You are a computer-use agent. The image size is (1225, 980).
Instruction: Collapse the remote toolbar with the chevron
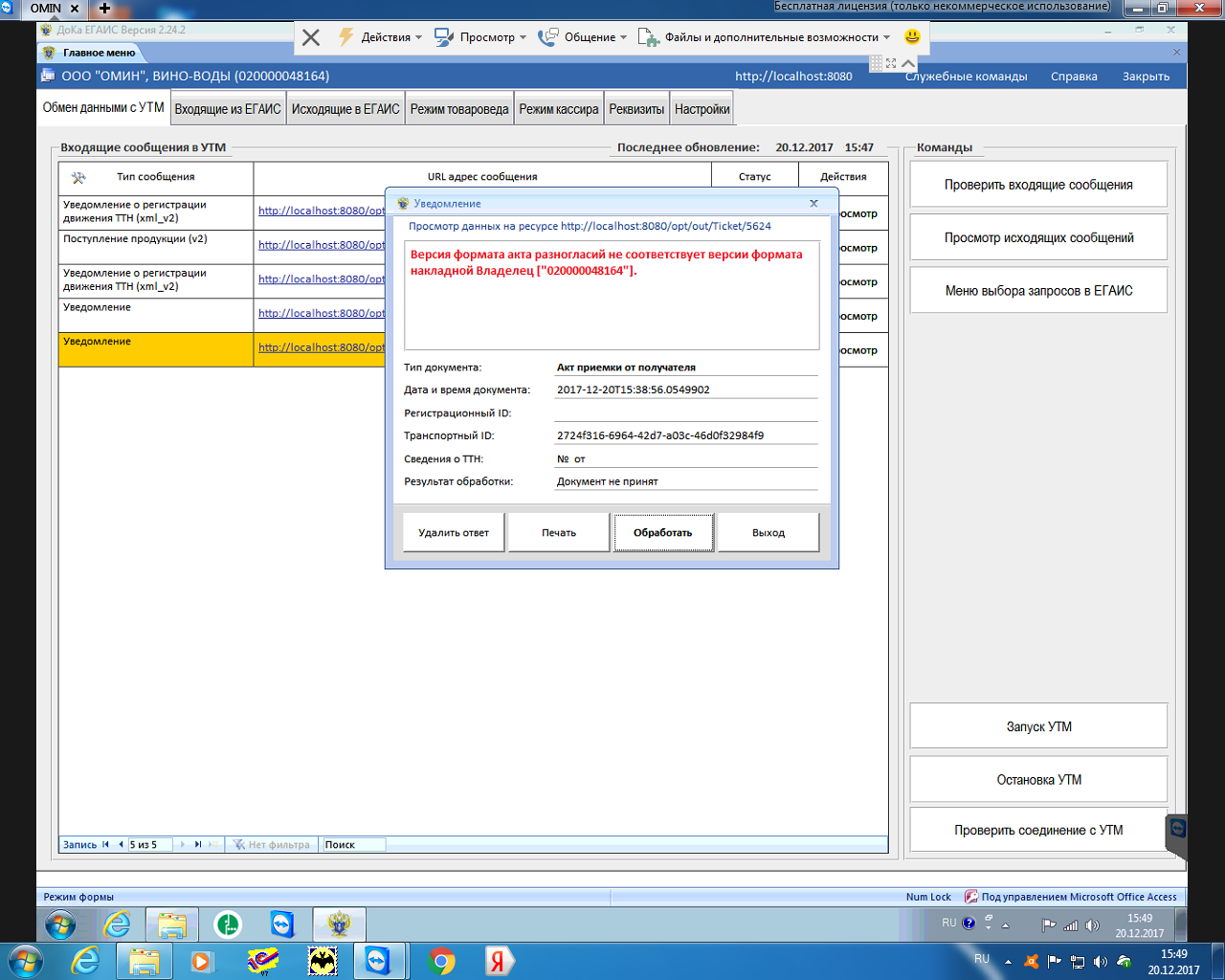[x=908, y=63]
